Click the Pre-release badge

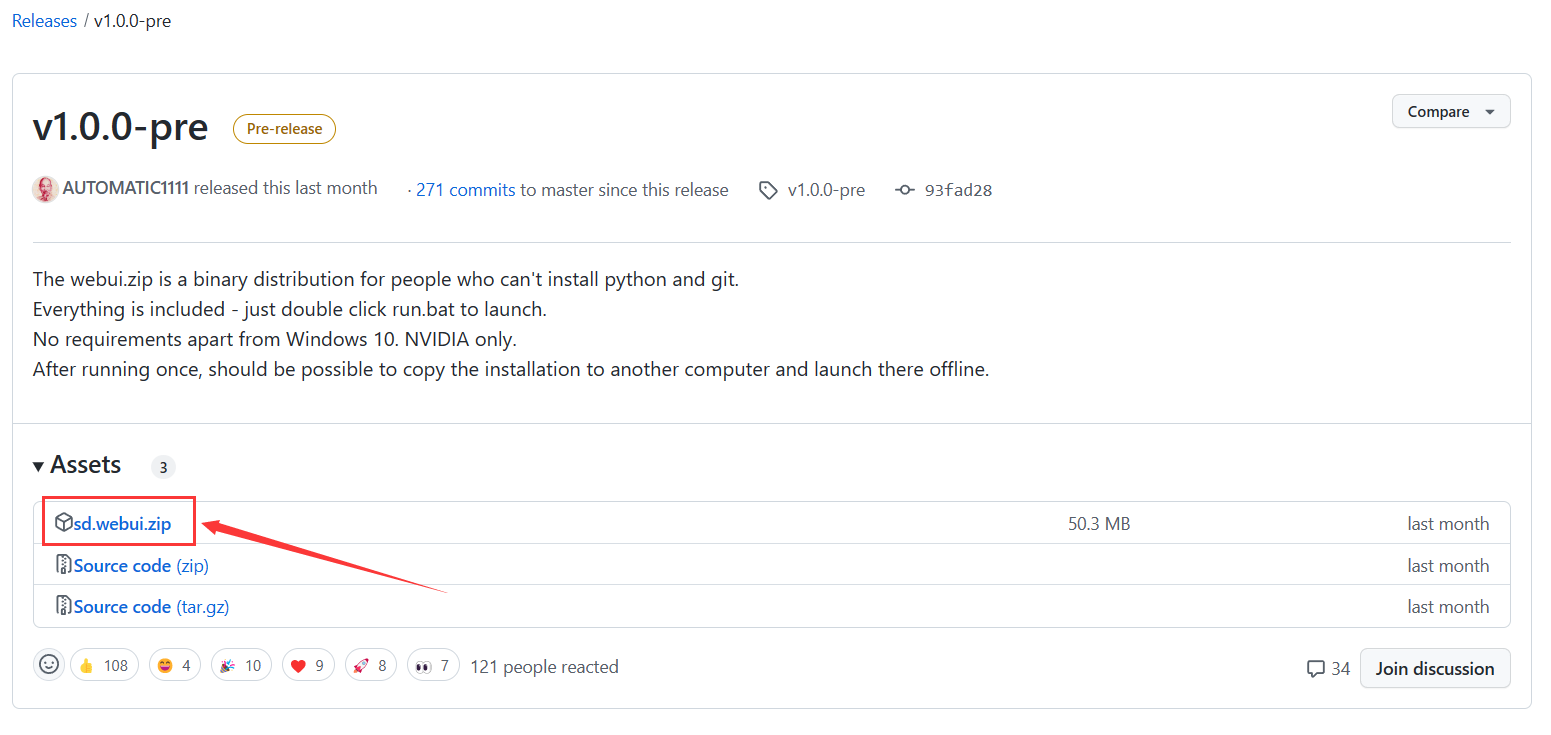click(x=284, y=129)
